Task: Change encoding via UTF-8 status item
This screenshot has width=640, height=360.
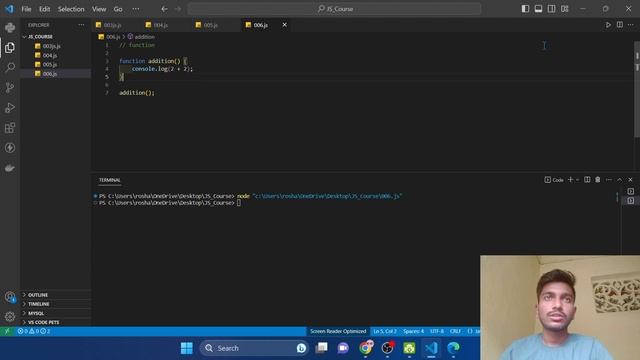Action: [x=437, y=331]
